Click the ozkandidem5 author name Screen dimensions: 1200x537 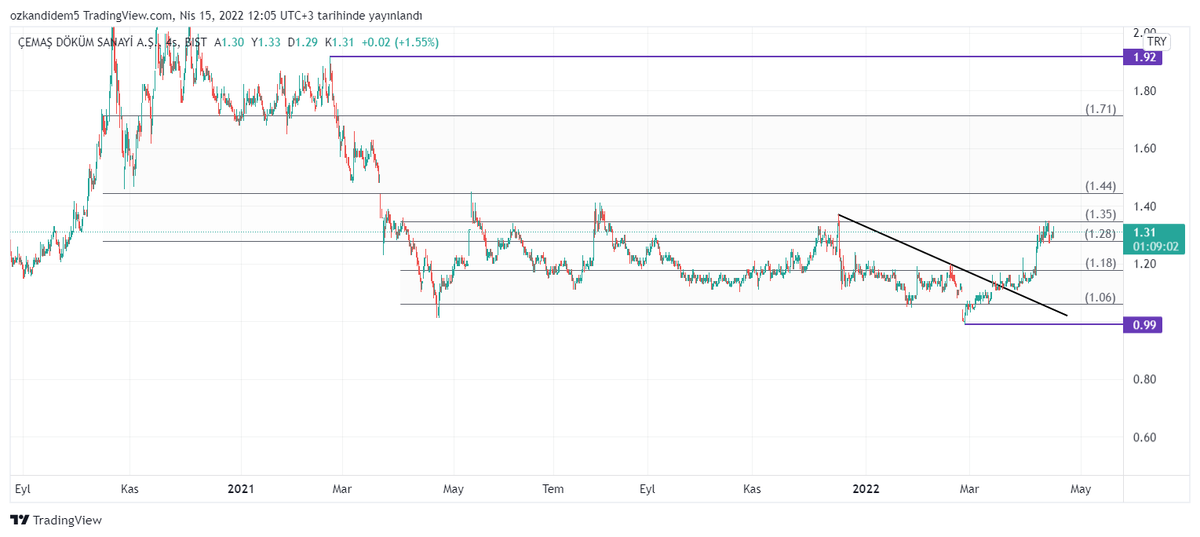pos(44,16)
